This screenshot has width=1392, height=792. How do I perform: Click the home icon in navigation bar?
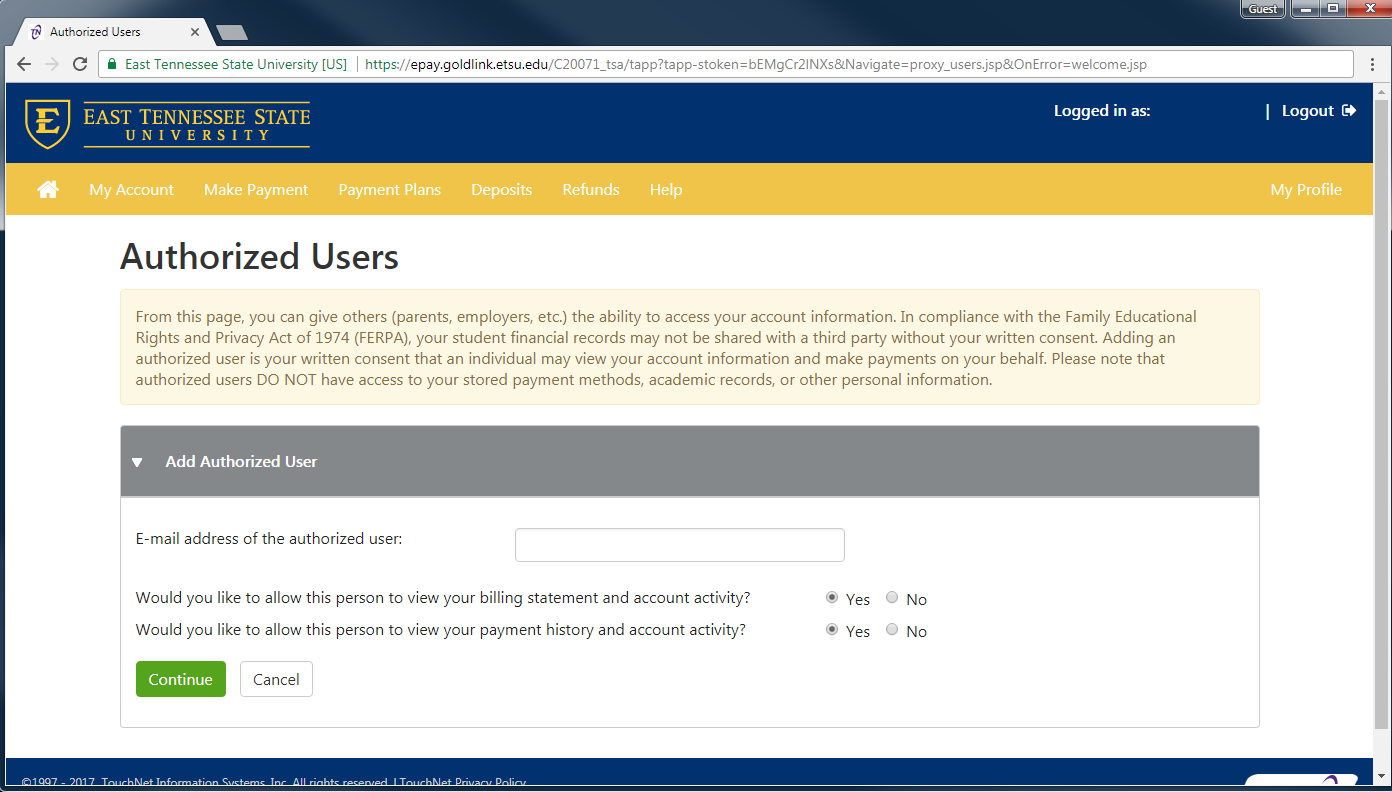tap(48, 189)
